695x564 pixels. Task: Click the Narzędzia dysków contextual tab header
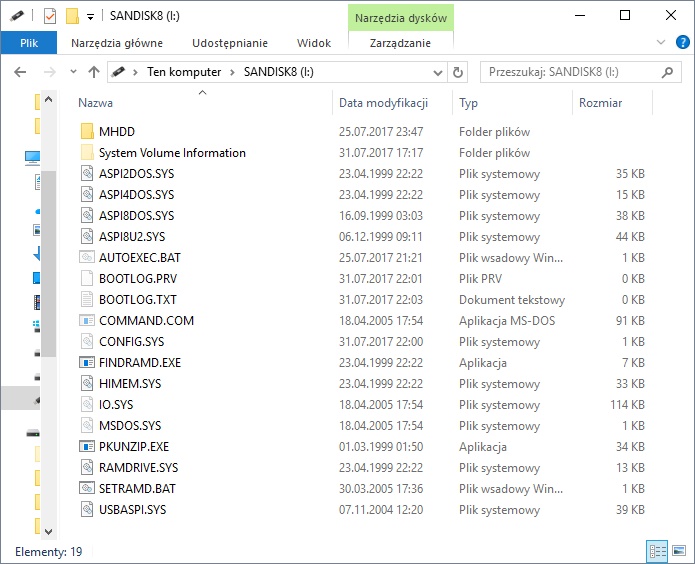pyautogui.click(x=401, y=18)
